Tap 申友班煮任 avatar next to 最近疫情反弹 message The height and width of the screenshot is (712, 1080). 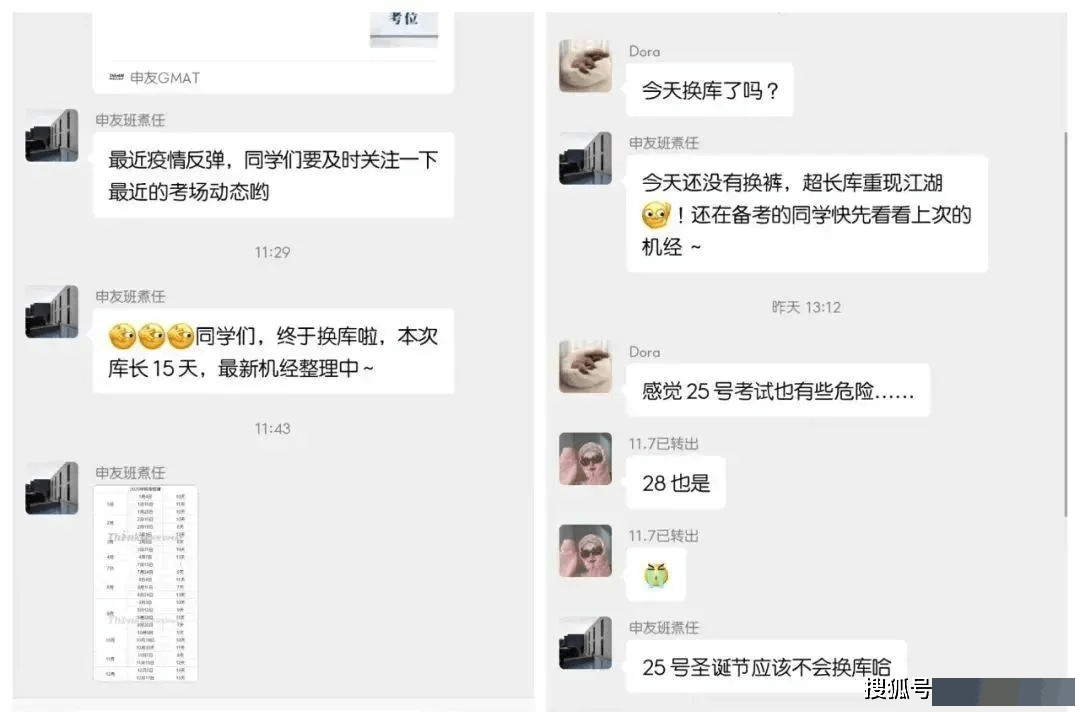[52, 135]
